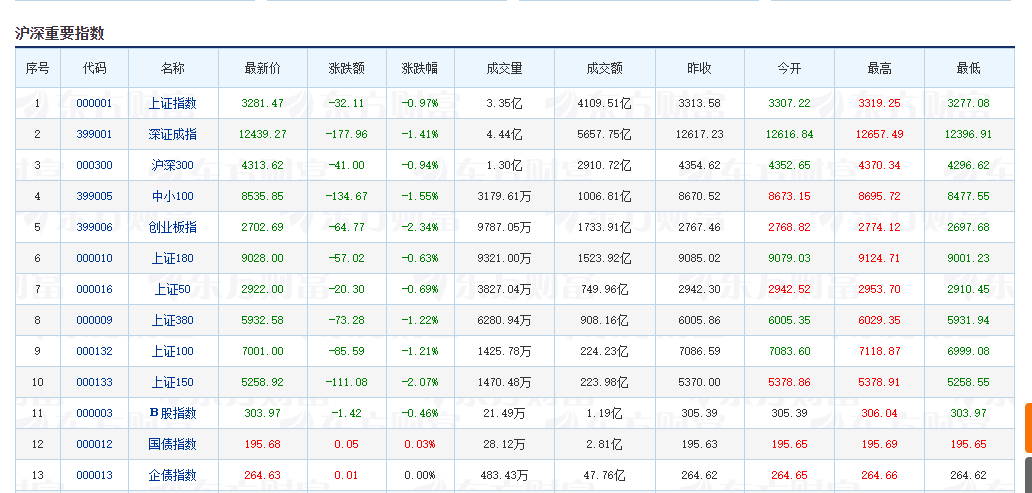The image size is (1032, 493).
Task: Click code 000010 for 上证180
Action: pos(94,258)
